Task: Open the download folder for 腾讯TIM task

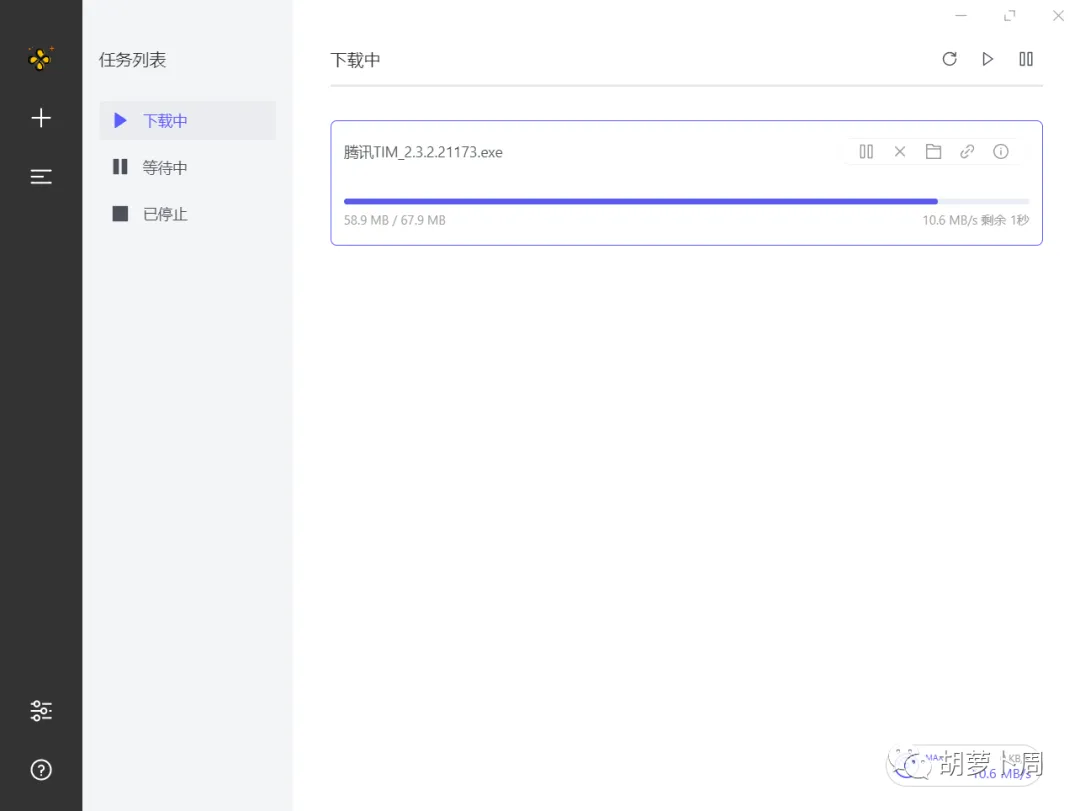Action: coord(933,152)
